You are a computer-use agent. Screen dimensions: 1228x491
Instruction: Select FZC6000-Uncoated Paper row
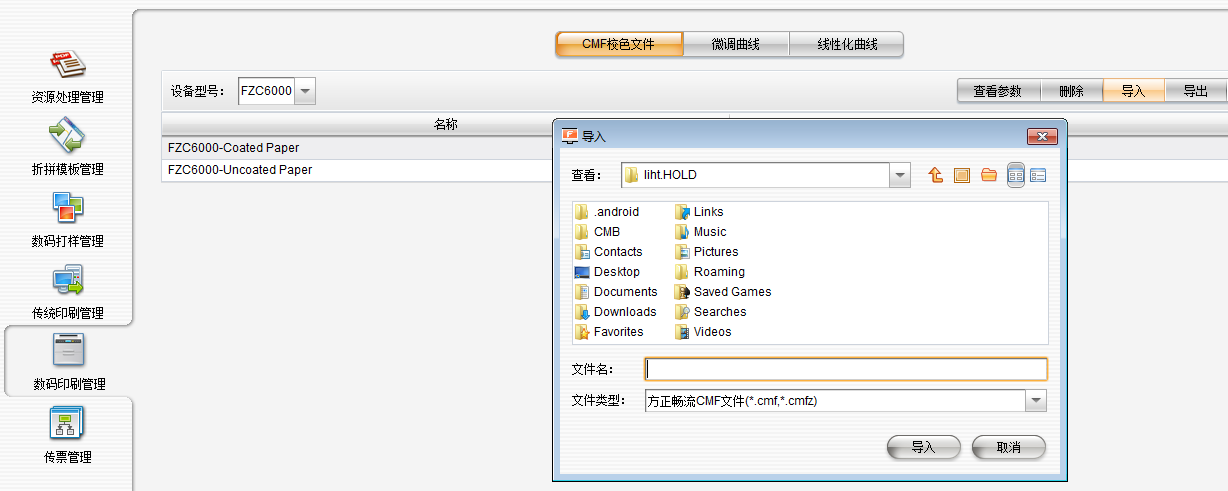click(x=240, y=170)
